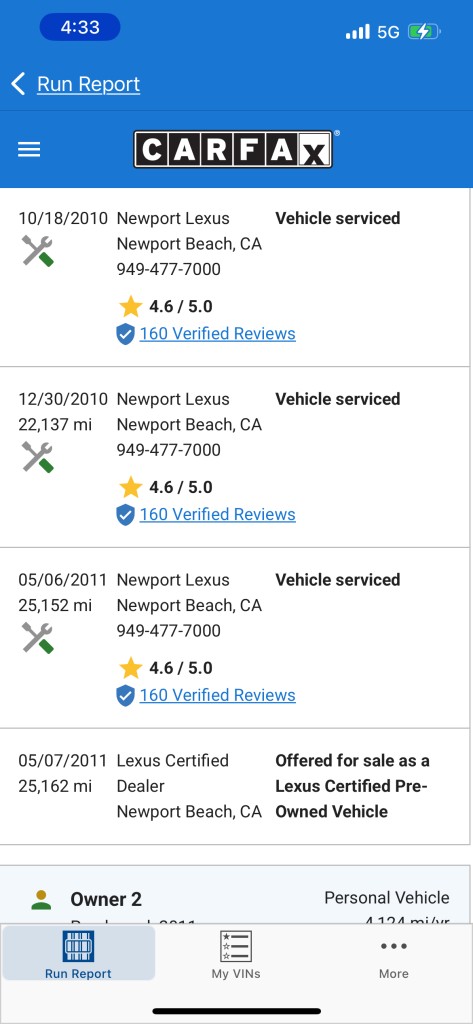Open 160 Verified Reviews for 12/30/2010 entry
This screenshot has height=1024, width=473.
[218, 515]
